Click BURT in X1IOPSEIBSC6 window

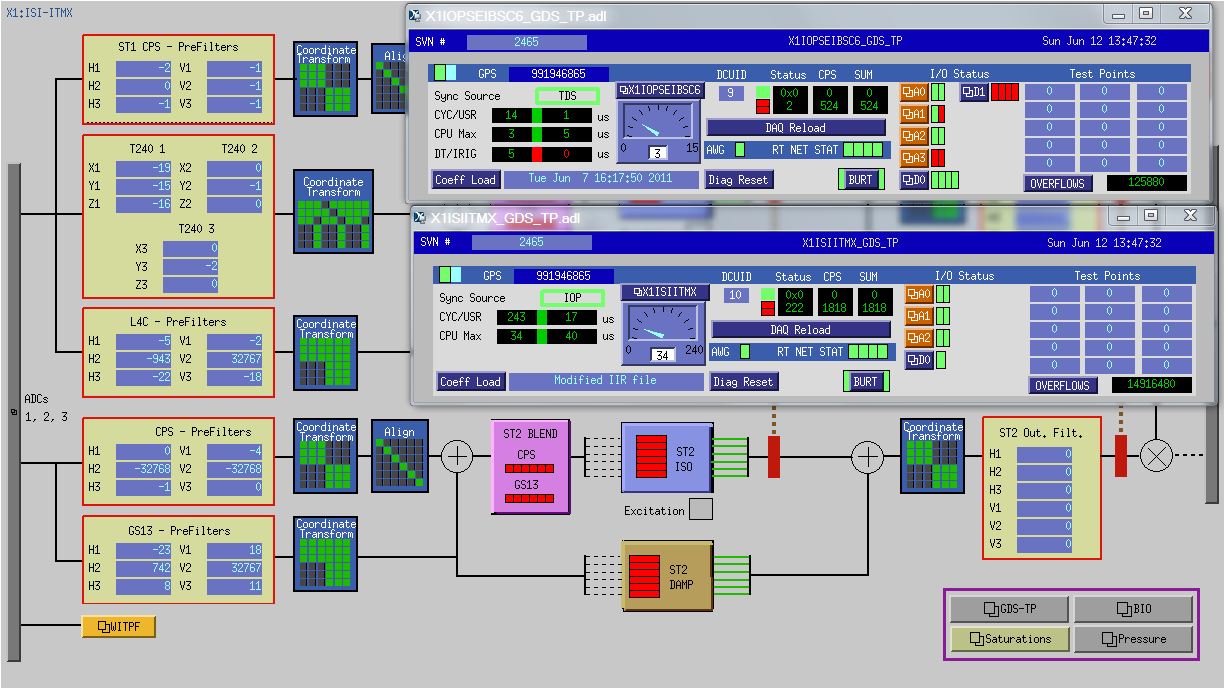pos(860,180)
